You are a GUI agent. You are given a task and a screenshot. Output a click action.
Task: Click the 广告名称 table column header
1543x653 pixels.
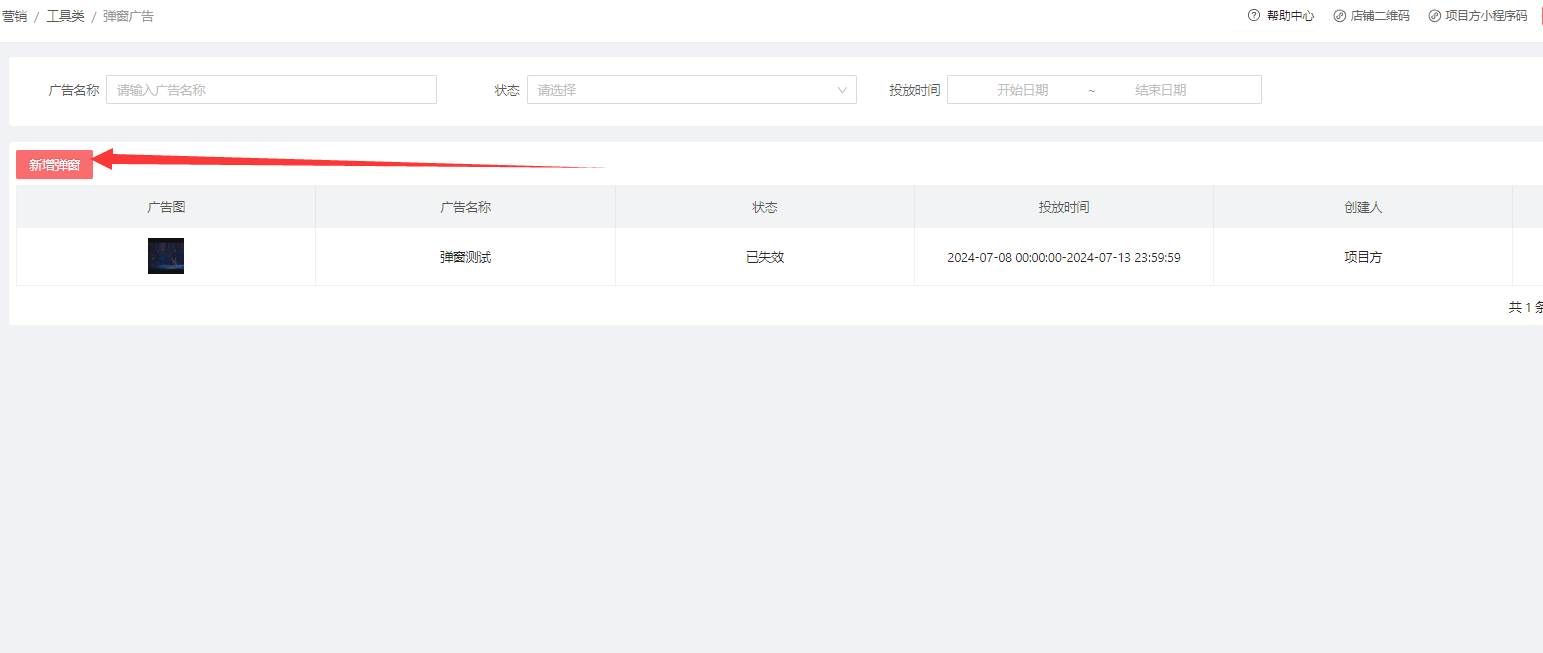[465, 207]
